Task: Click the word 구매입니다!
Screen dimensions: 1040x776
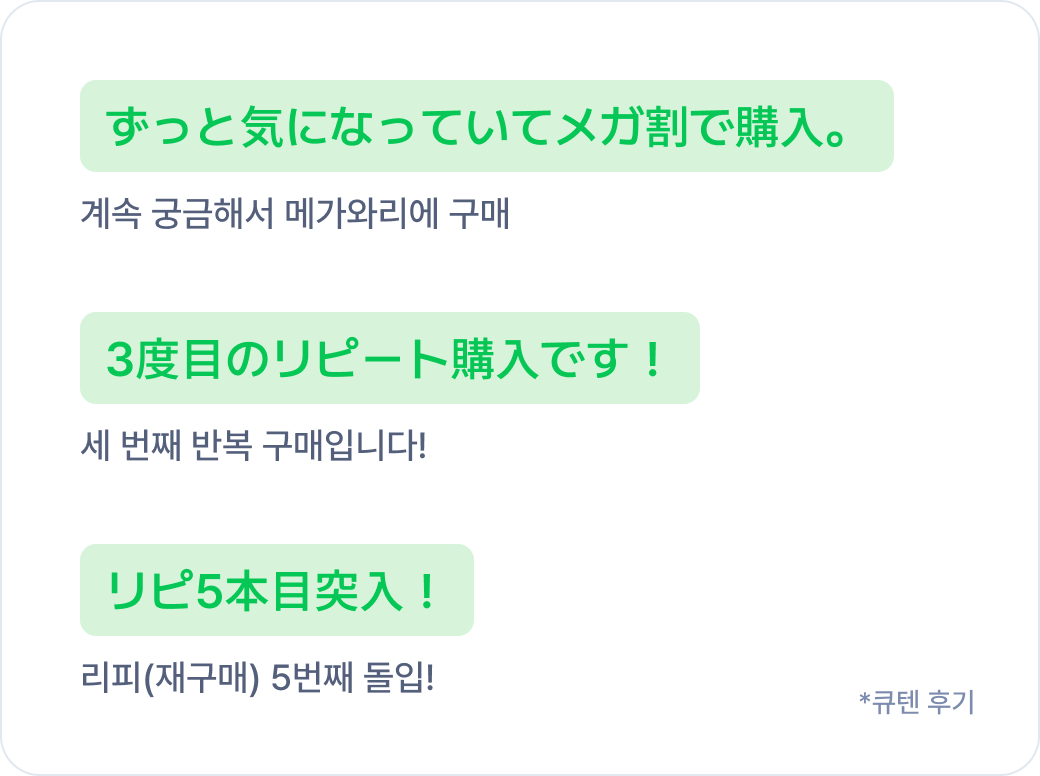Action: click(x=345, y=445)
